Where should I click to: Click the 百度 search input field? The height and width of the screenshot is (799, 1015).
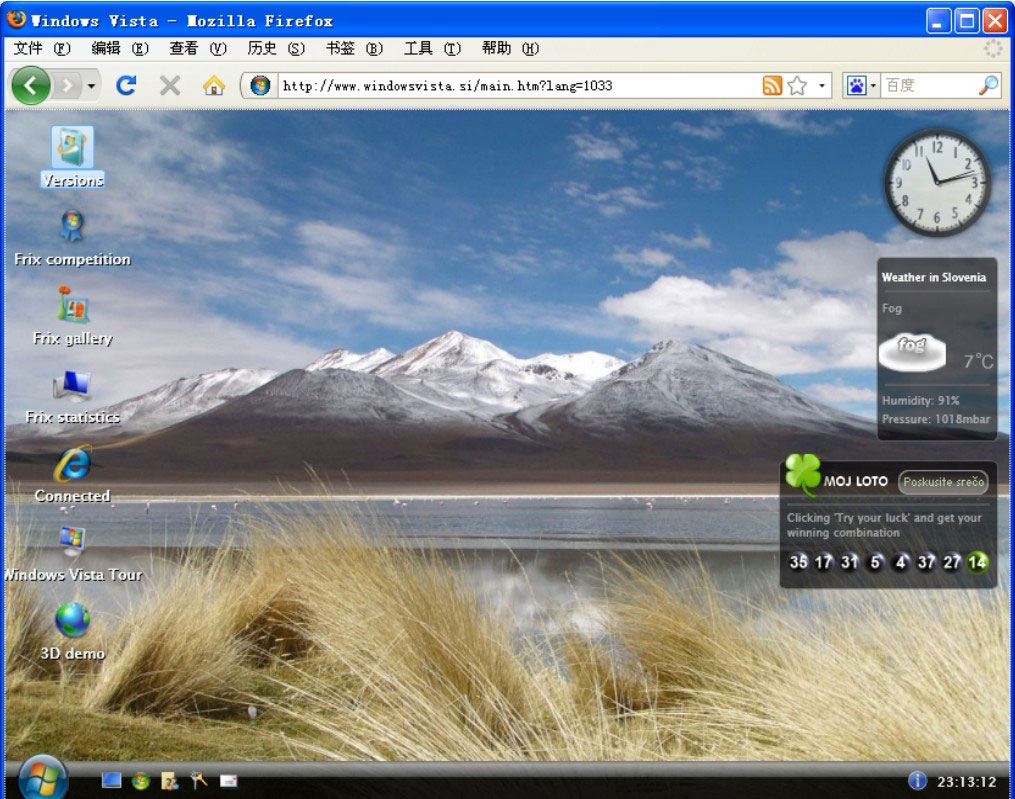(x=929, y=85)
